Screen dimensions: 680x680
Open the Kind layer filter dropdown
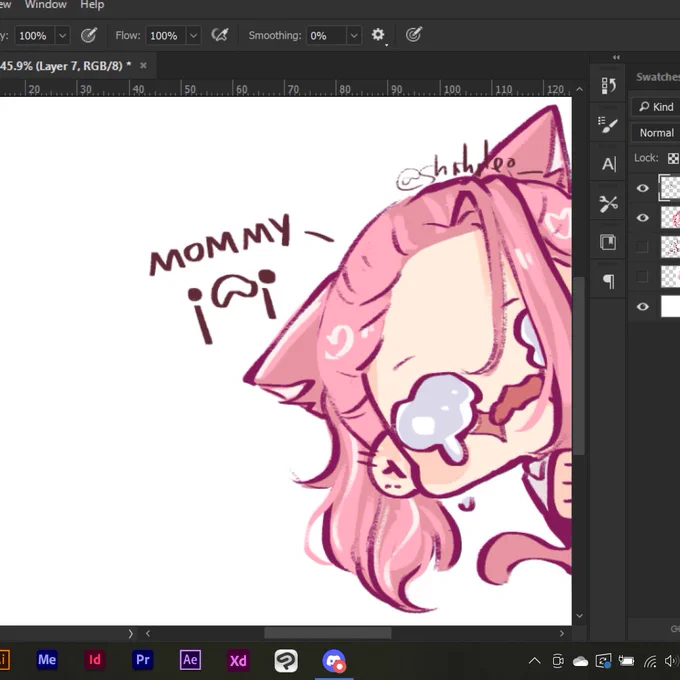pyautogui.click(x=656, y=107)
